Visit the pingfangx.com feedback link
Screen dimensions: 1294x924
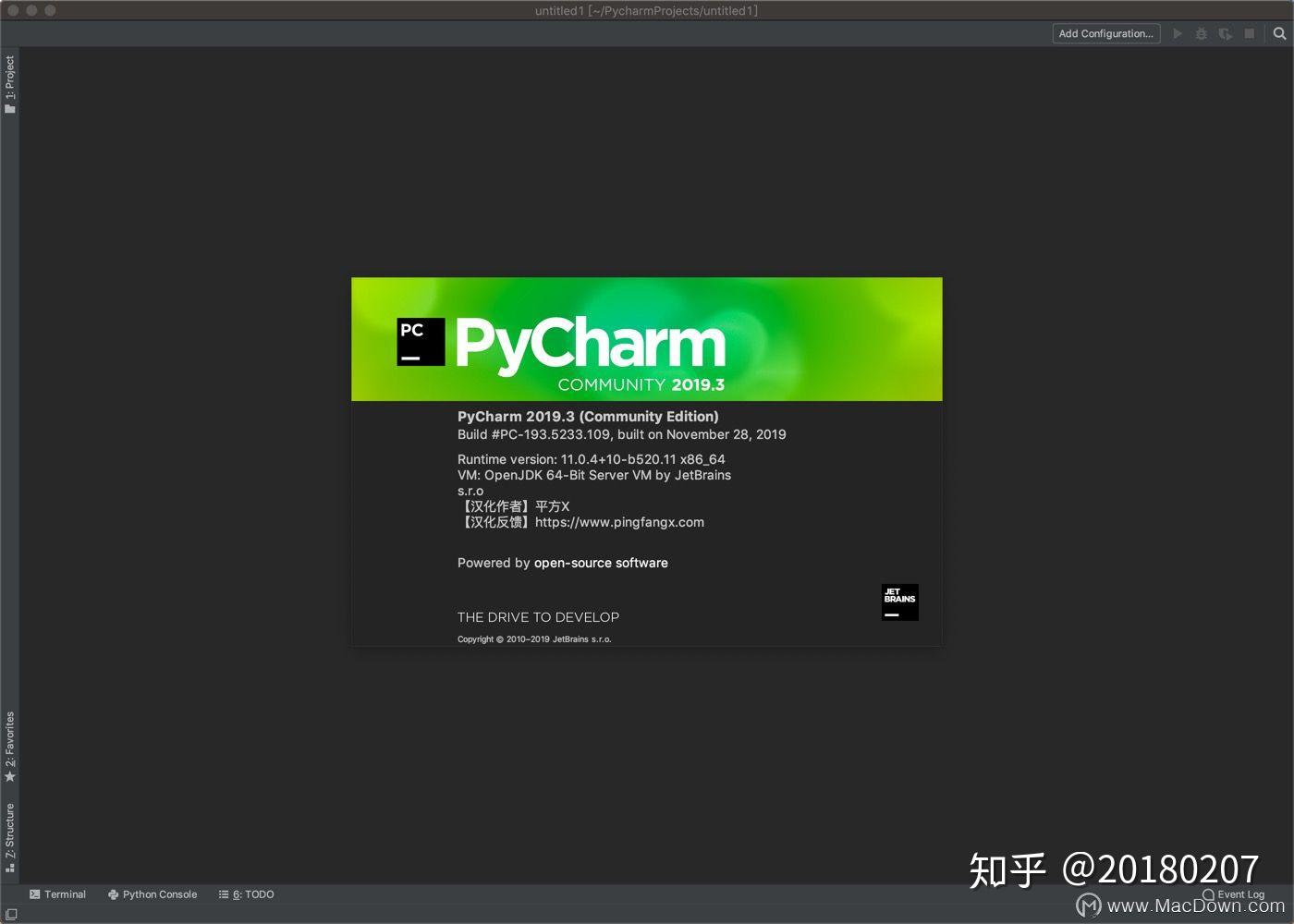(619, 522)
